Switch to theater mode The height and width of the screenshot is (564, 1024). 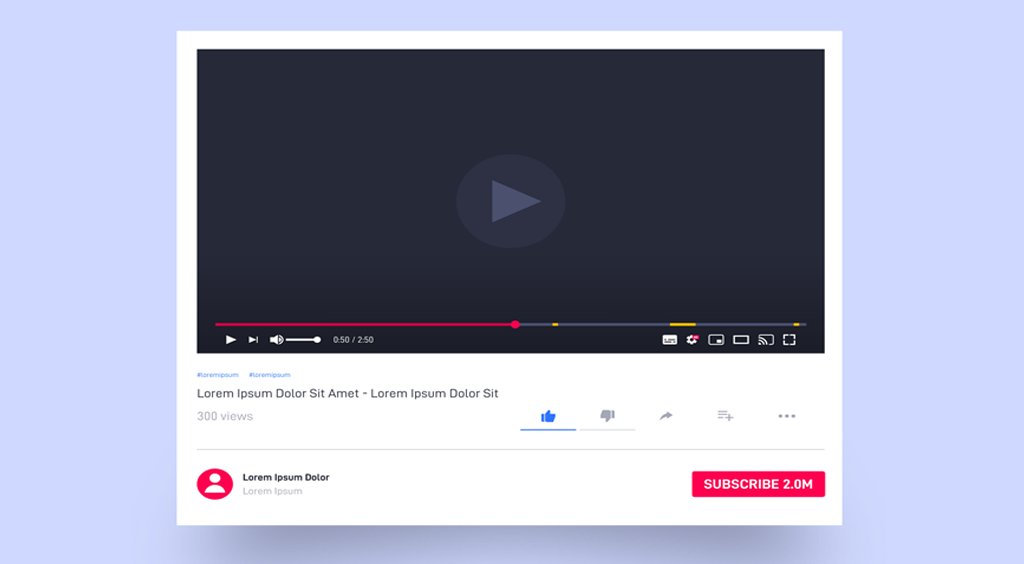(741, 340)
